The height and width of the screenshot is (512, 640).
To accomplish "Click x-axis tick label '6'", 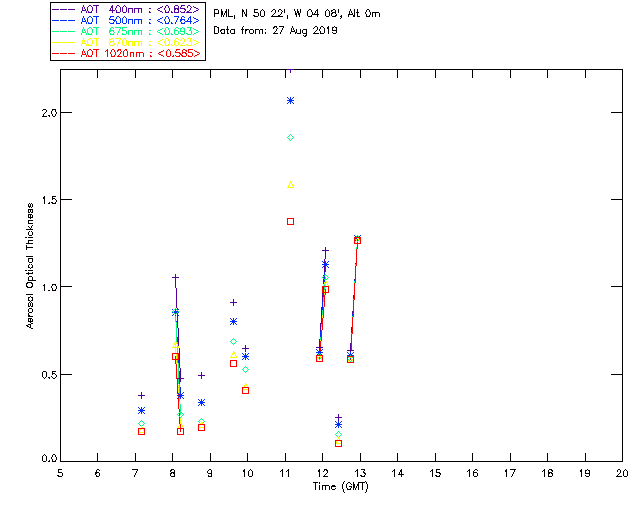I will (98, 473).
